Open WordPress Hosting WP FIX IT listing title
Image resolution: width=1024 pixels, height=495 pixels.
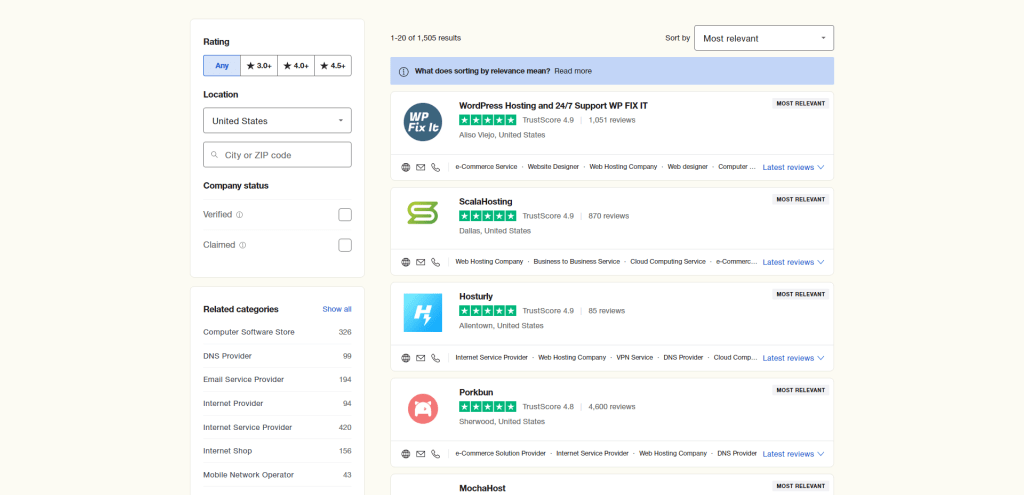pos(553,105)
